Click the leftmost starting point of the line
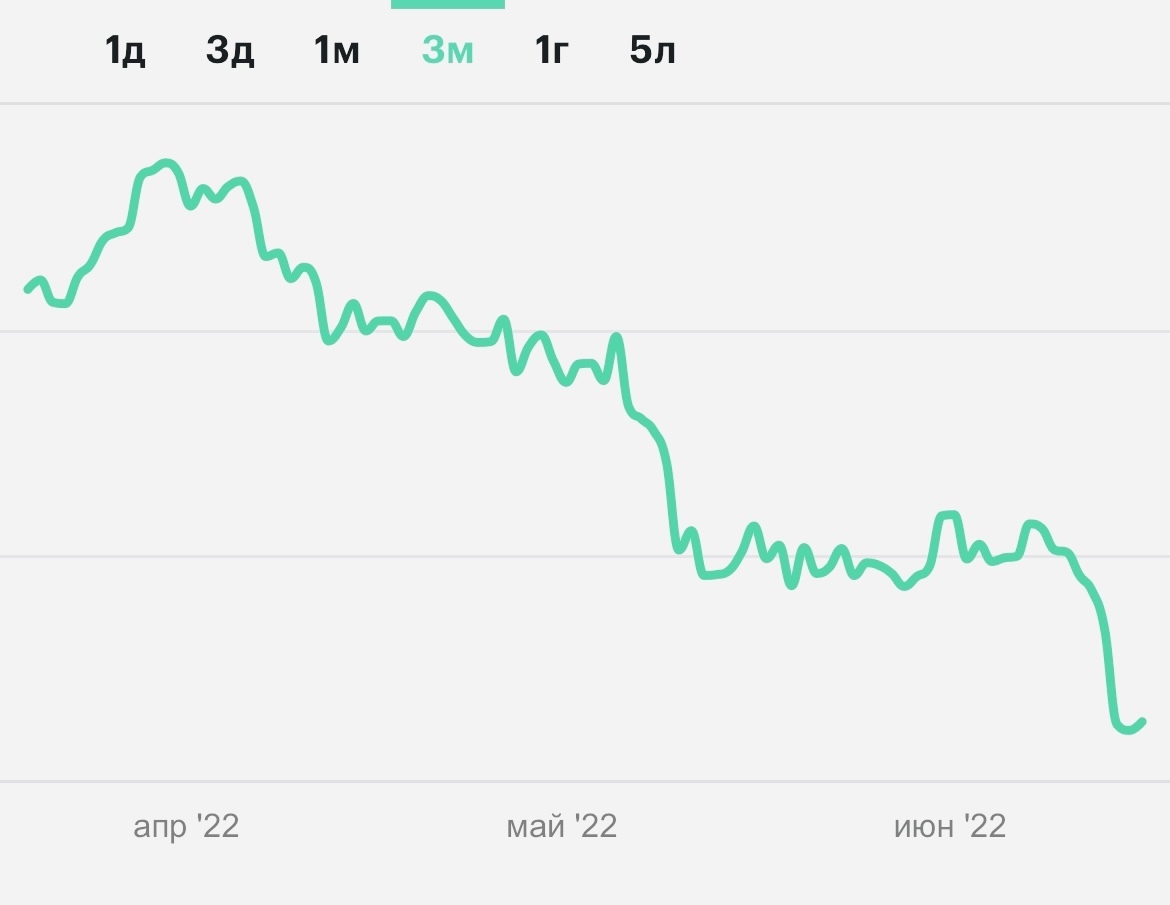 [x=28, y=289]
